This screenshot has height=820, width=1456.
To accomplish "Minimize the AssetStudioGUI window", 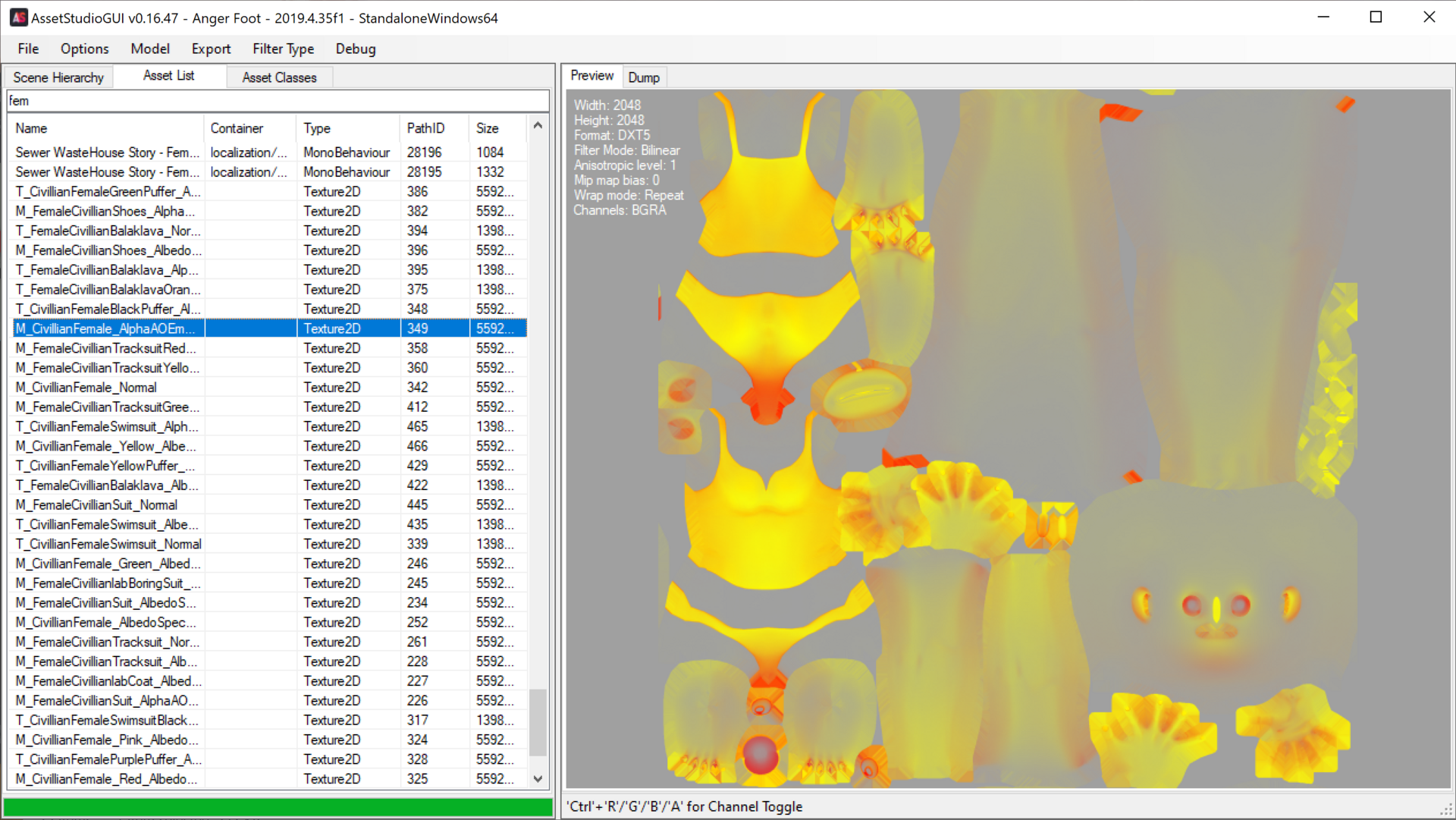I will point(1323,17).
